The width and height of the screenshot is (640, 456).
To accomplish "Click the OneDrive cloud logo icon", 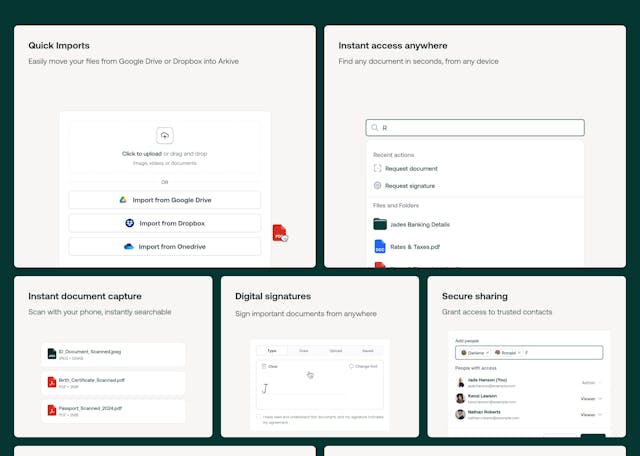I will (129, 247).
